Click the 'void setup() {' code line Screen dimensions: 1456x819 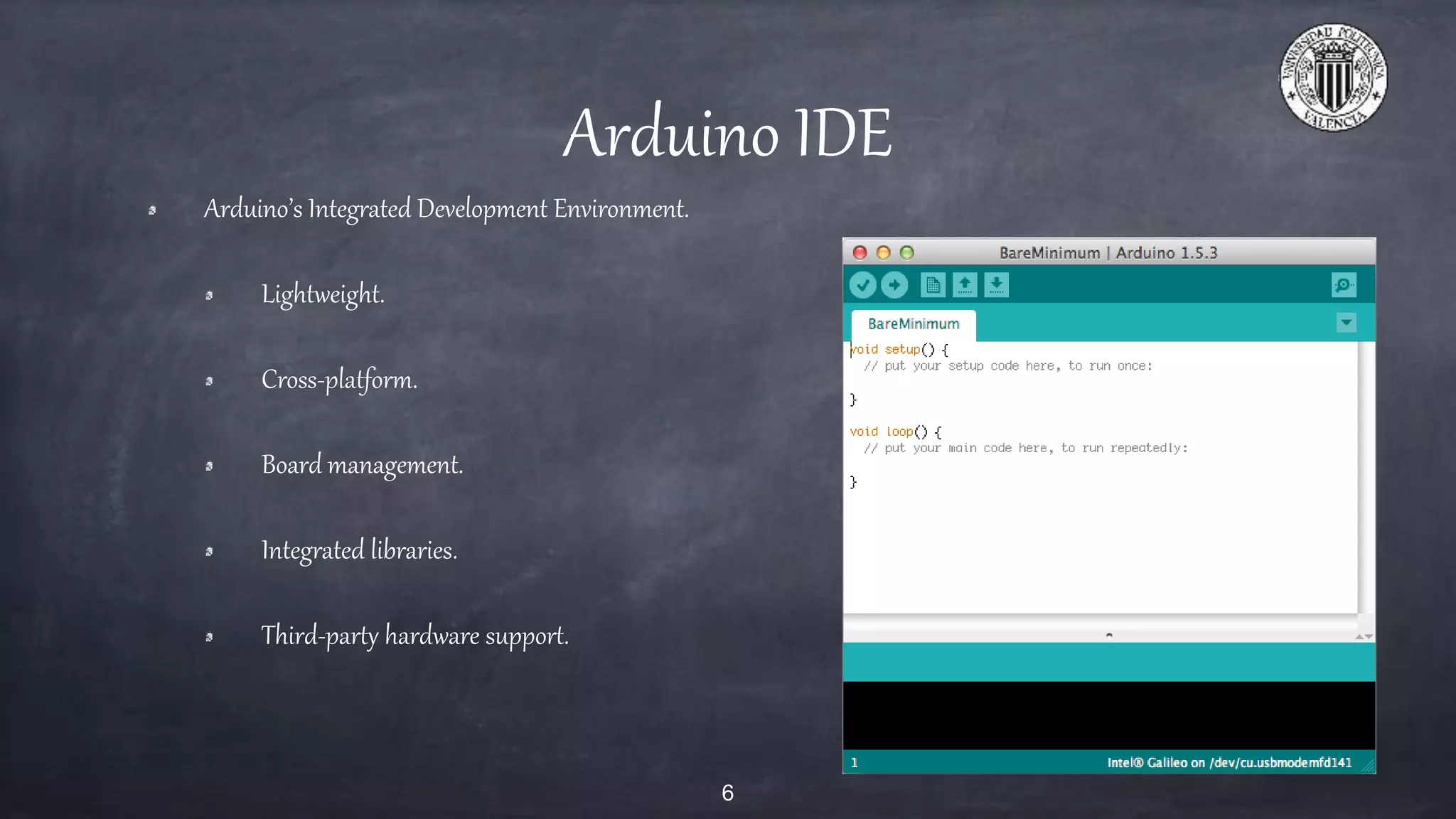coord(899,349)
